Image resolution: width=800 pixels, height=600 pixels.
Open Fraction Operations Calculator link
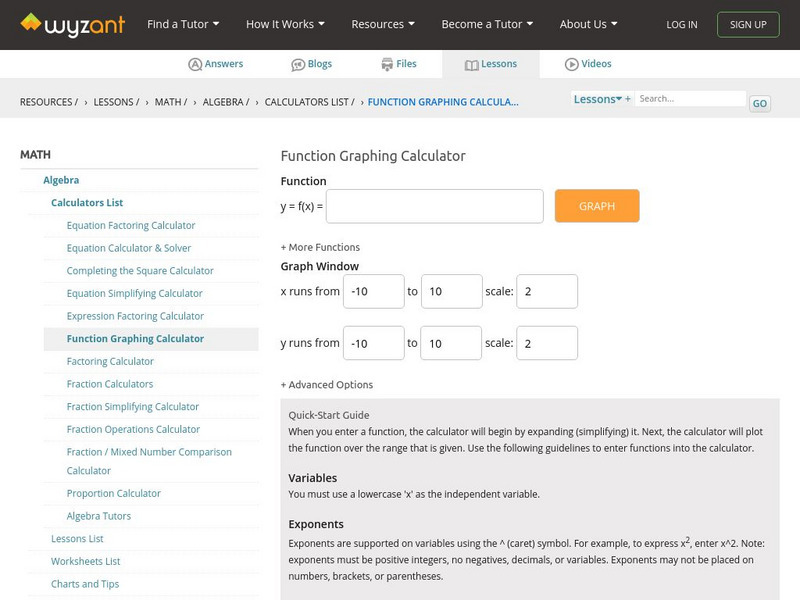point(133,429)
